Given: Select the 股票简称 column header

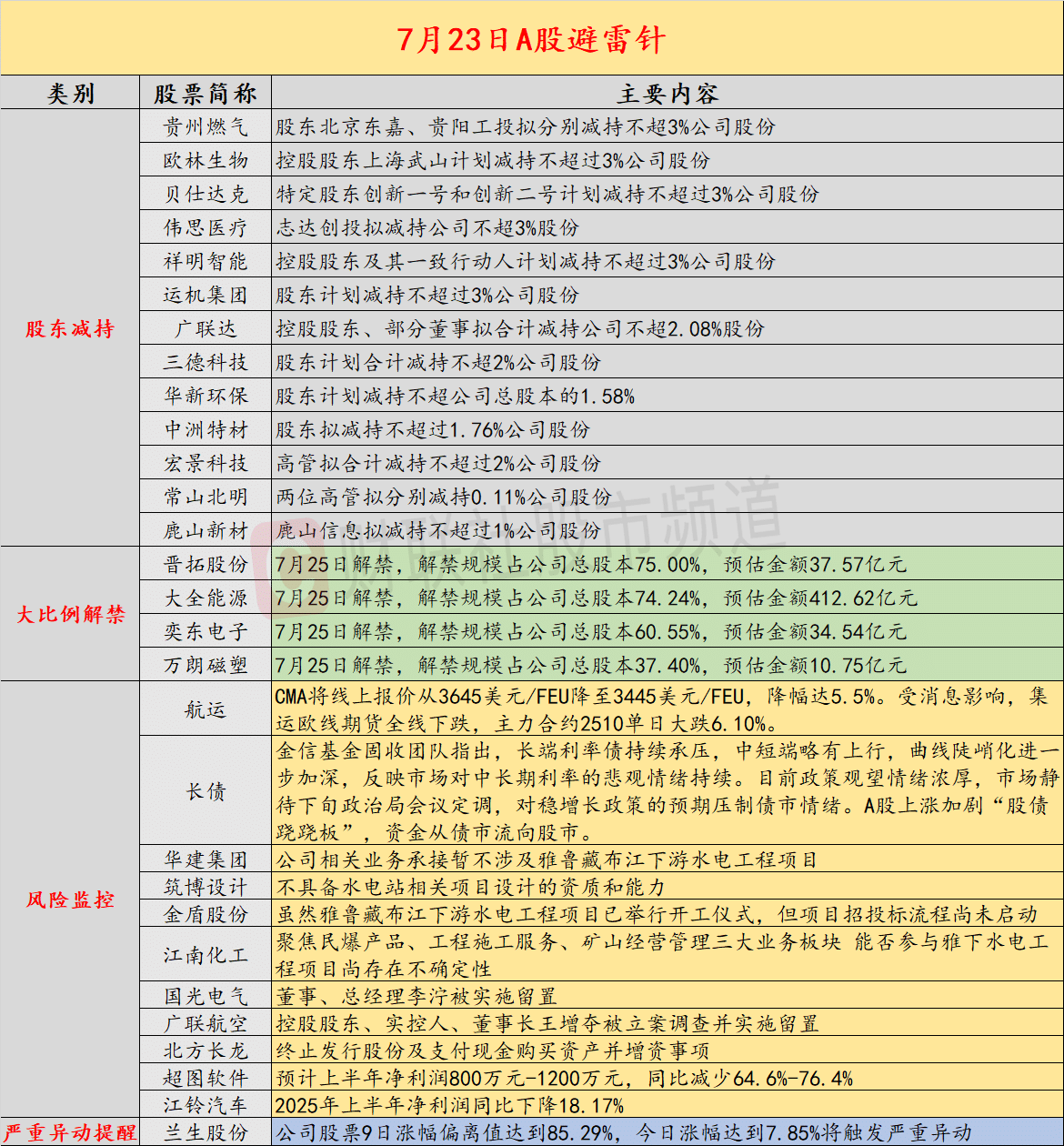Looking at the screenshot, I should 206,93.
